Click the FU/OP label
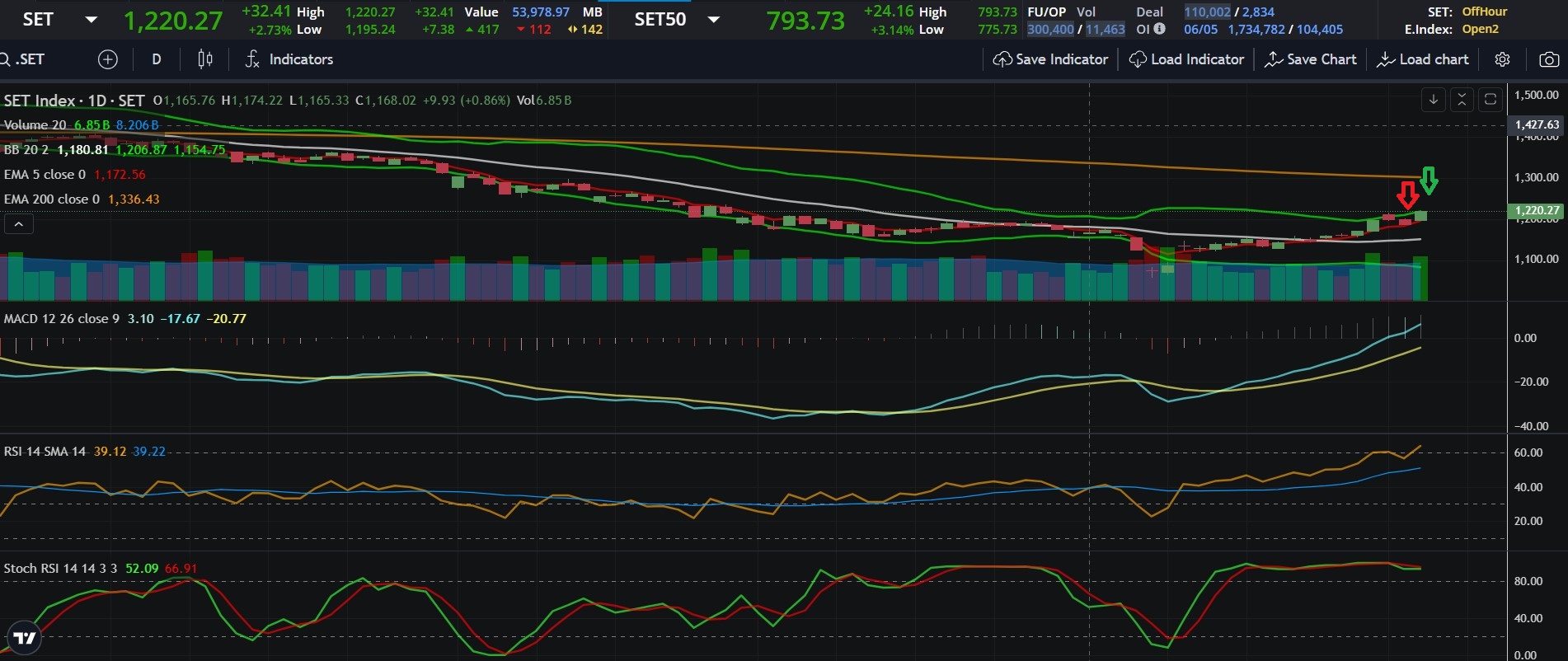The width and height of the screenshot is (1568, 661). point(1046,12)
